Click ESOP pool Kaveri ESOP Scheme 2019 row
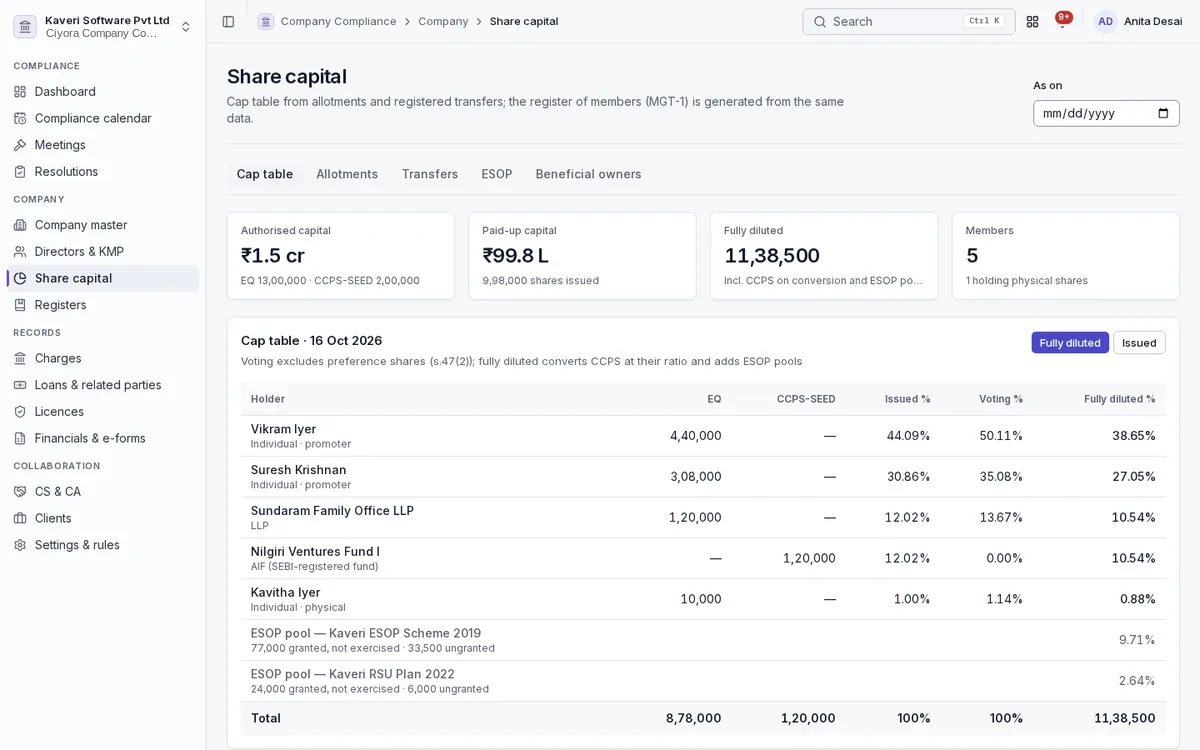 pos(703,640)
